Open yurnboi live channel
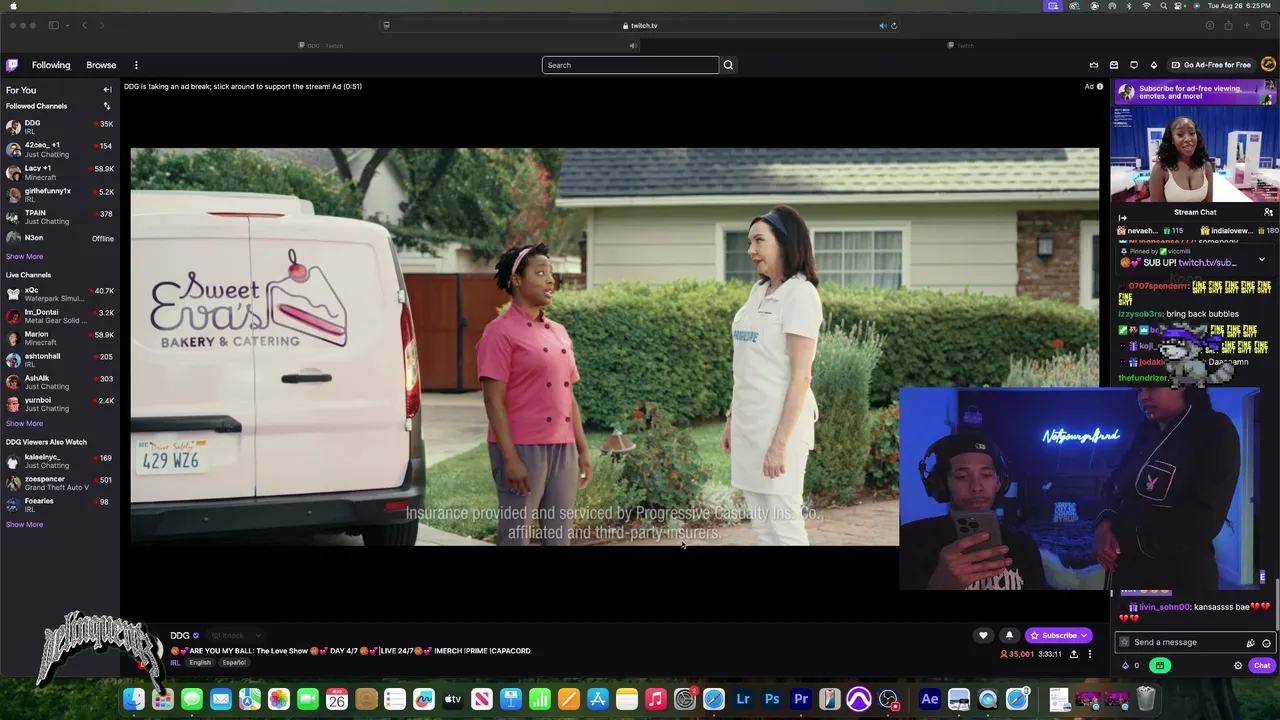 (x=60, y=404)
